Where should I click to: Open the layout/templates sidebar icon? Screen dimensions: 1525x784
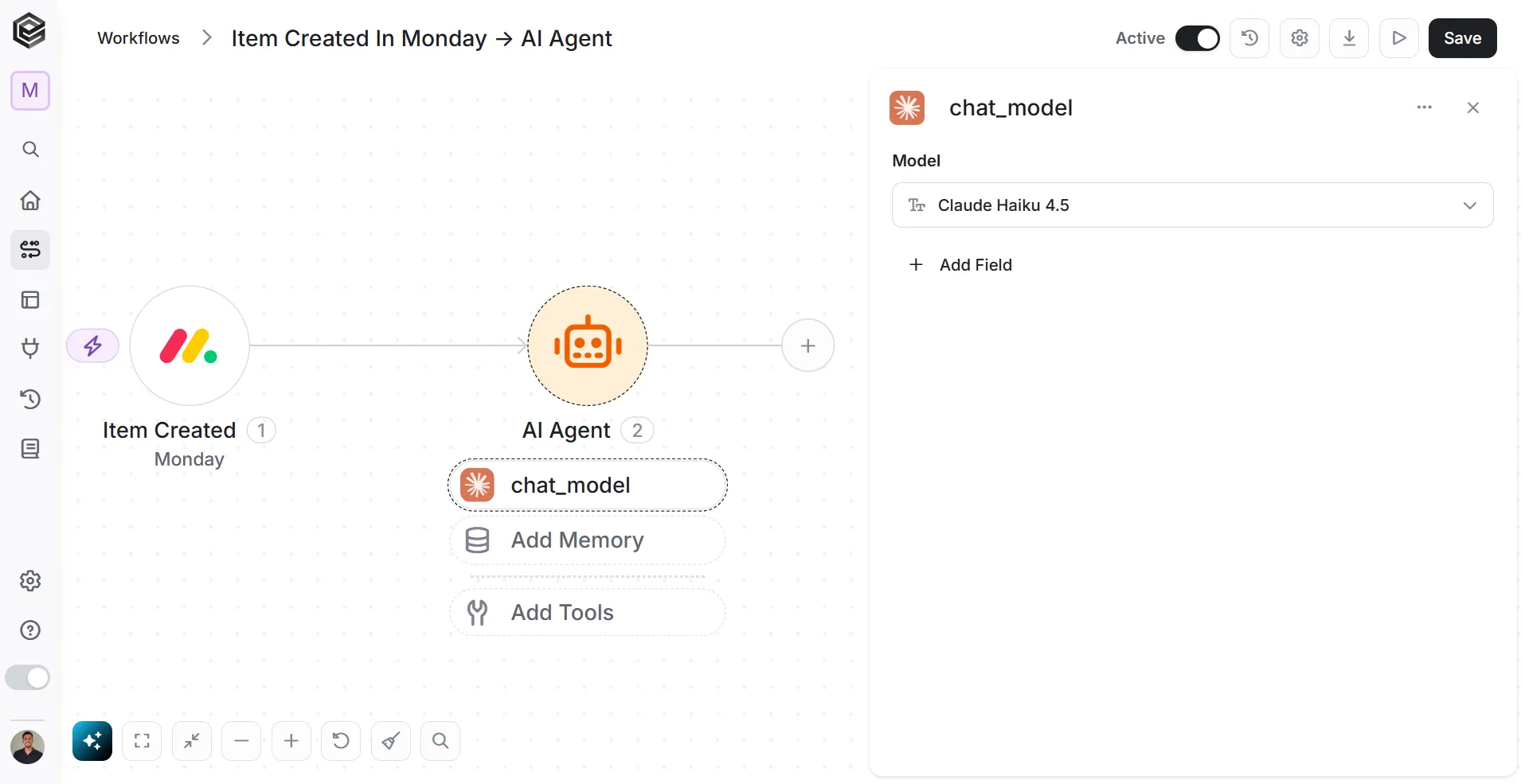[x=30, y=300]
